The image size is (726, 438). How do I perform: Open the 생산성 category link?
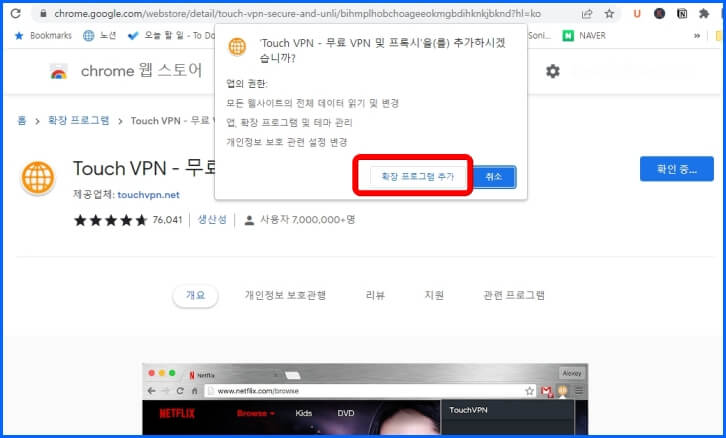pyautogui.click(x=212, y=220)
